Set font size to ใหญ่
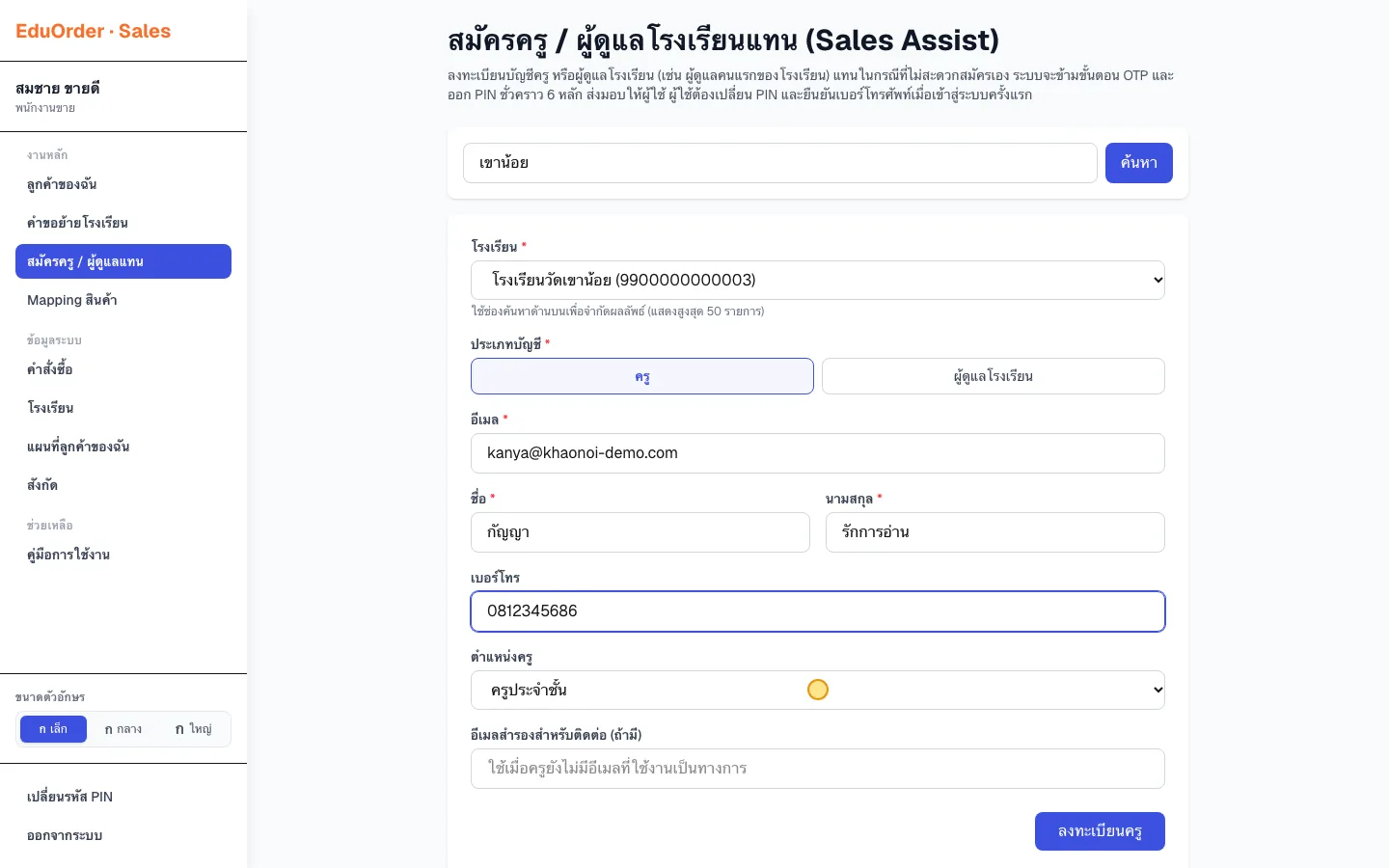The image size is (1389, 868). (193, 729)
